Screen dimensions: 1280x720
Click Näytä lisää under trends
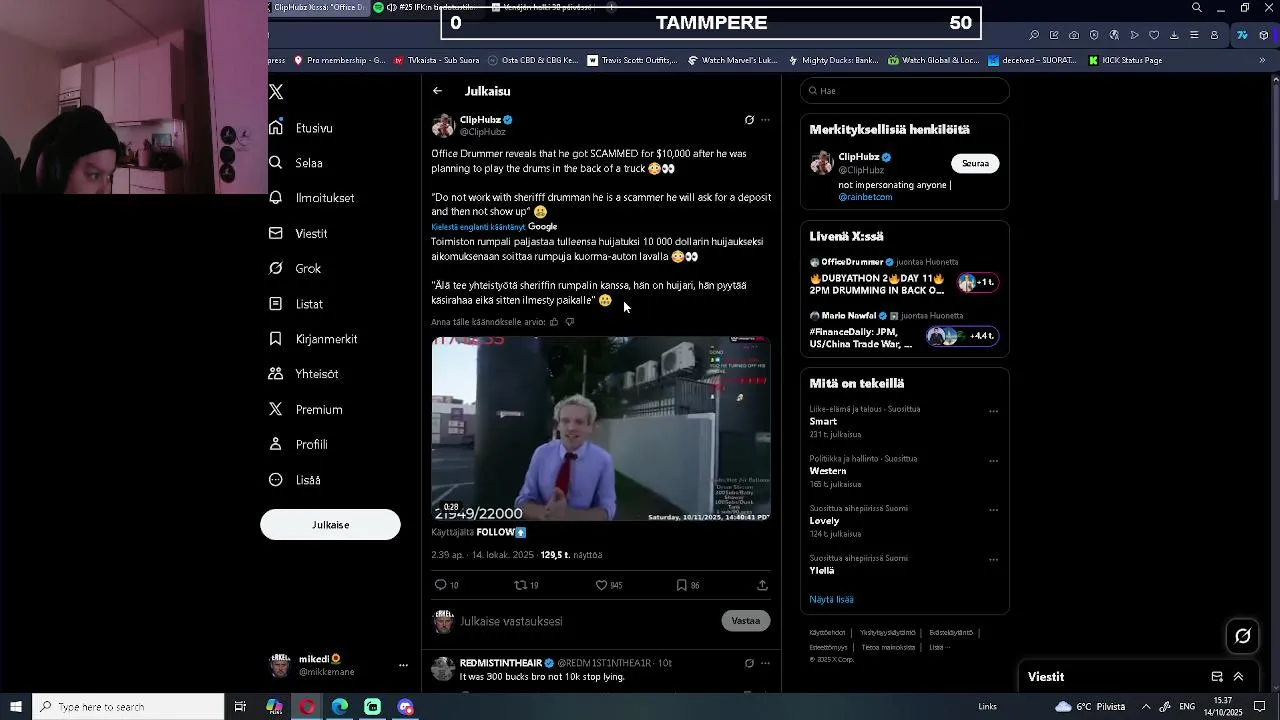click(x=831, y=600)
